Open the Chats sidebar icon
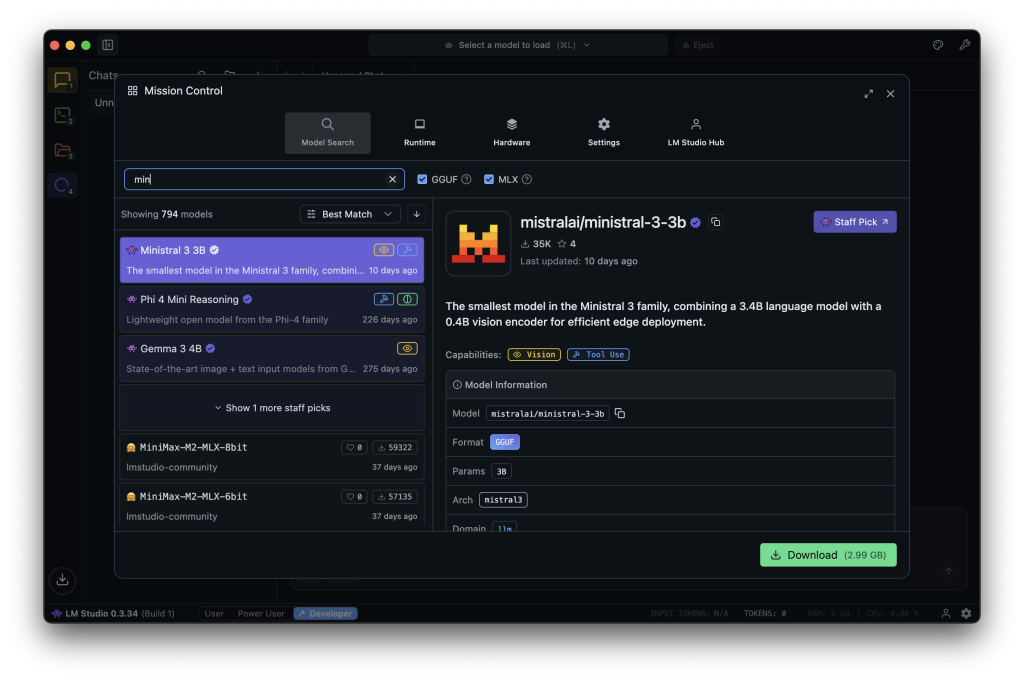Image resolution: width=1024 pixels, height=681 pixels. [x=62, y=80]
